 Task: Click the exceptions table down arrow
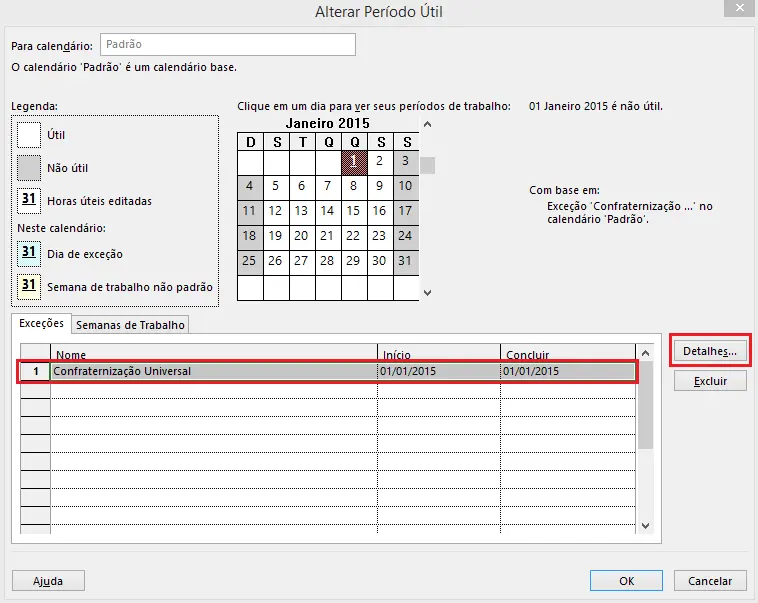(645, 525)
